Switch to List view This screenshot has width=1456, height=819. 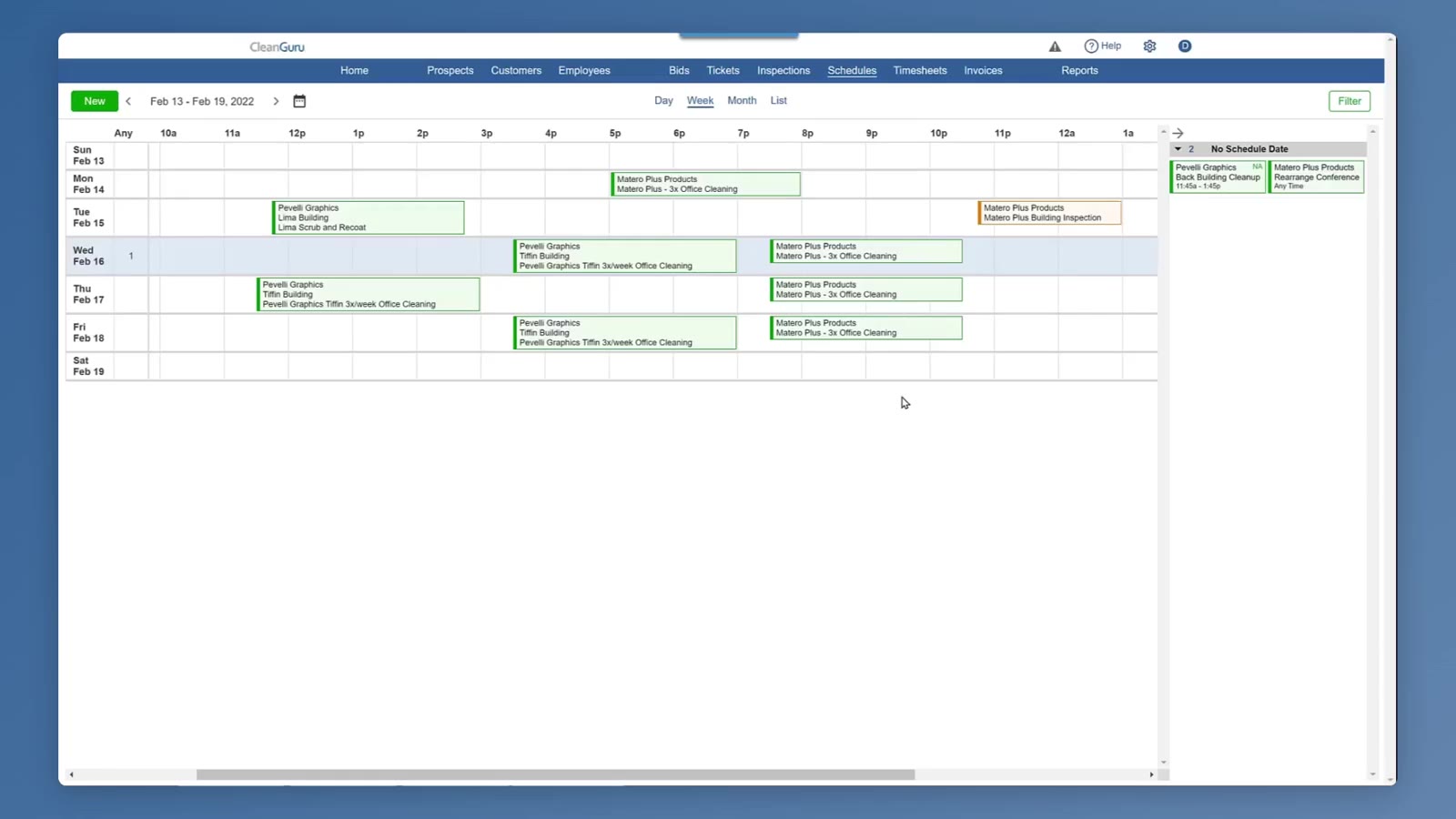click(x=778, y=101)
